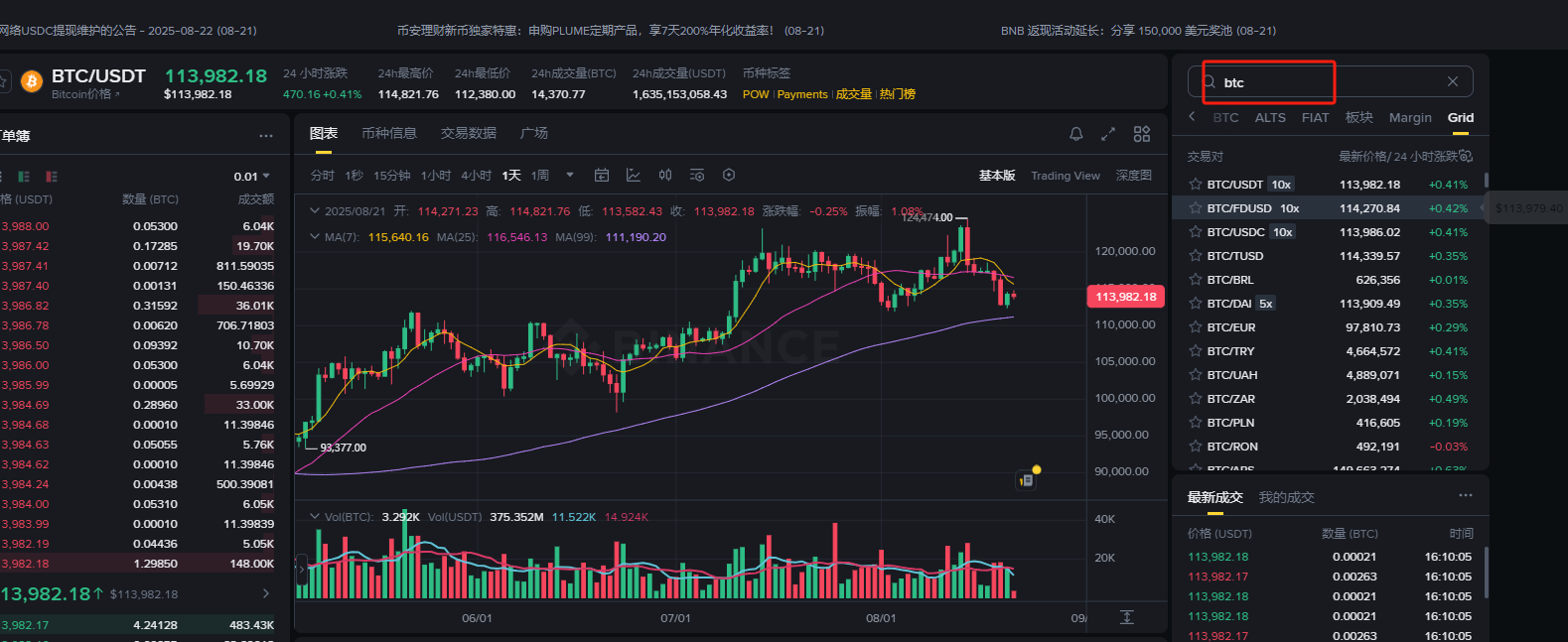Favorite BTC/TRY with its star
Image resolution: width=1568 pixels, height=642 pixels.
tap(1196, 351)
